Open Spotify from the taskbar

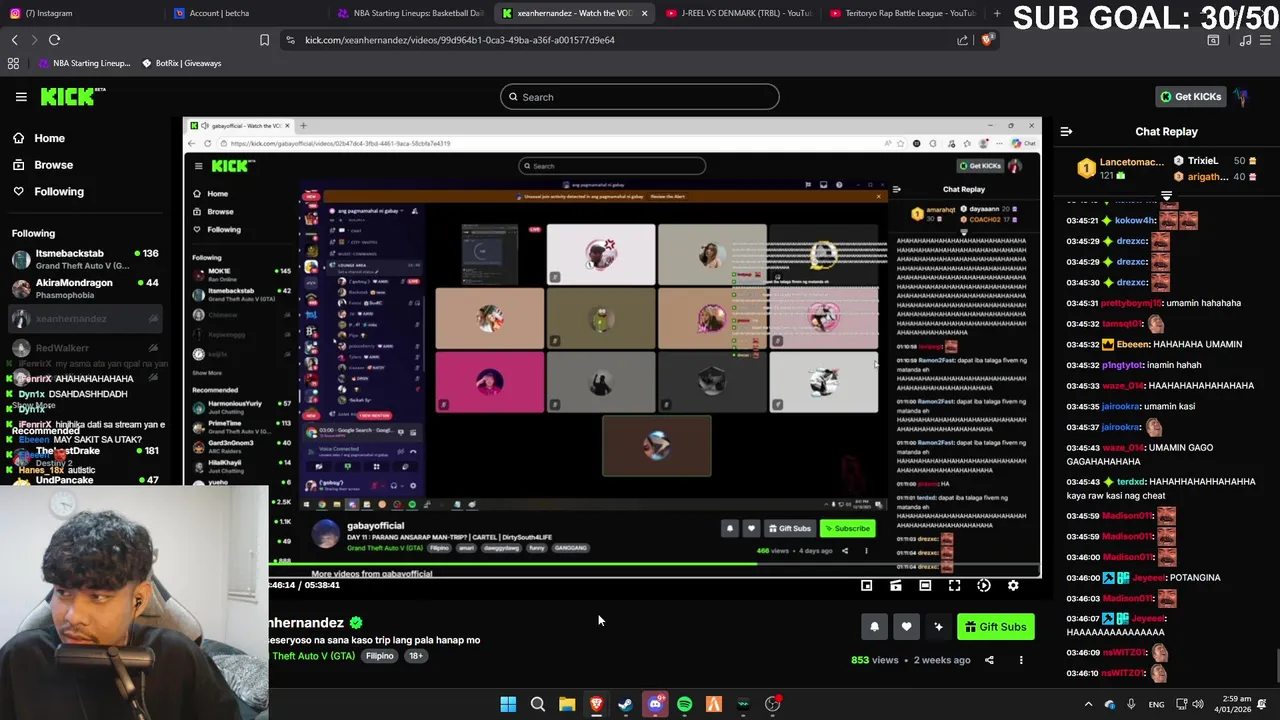[684, 704]
